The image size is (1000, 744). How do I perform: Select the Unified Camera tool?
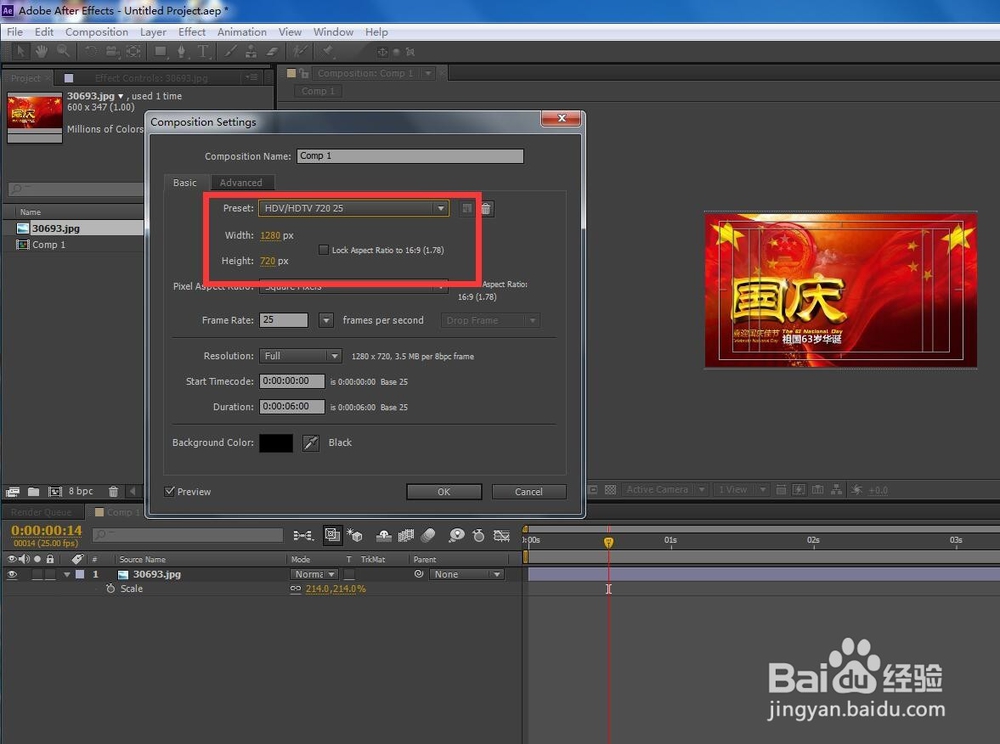pos(112,51)
